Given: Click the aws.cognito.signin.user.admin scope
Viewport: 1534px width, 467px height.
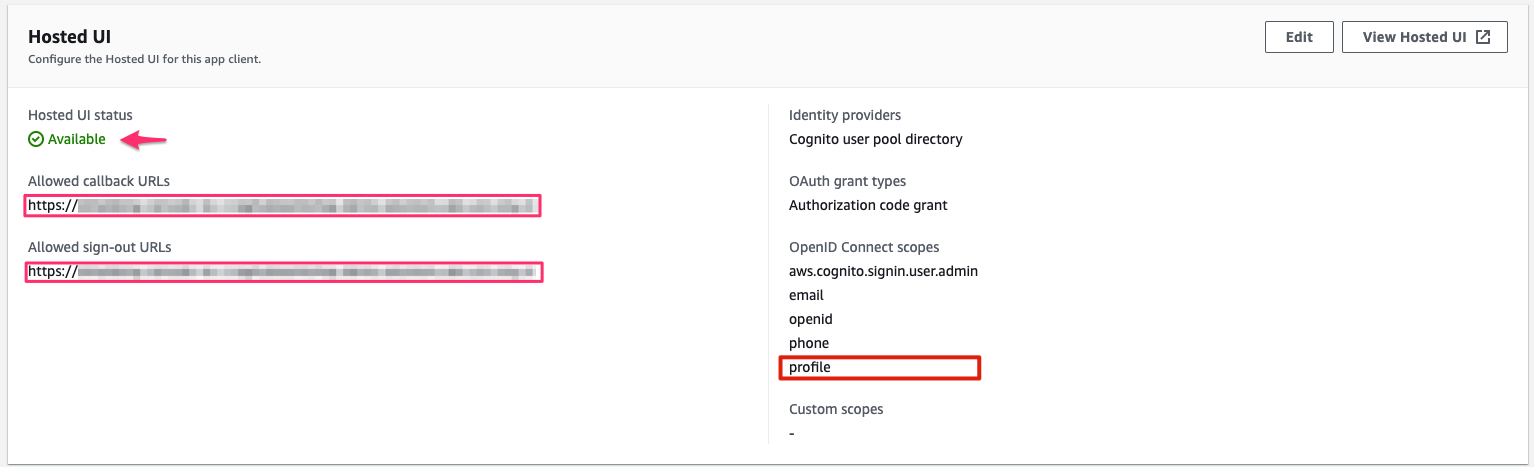Looking at the screenshot, I should tap(883, 271).
